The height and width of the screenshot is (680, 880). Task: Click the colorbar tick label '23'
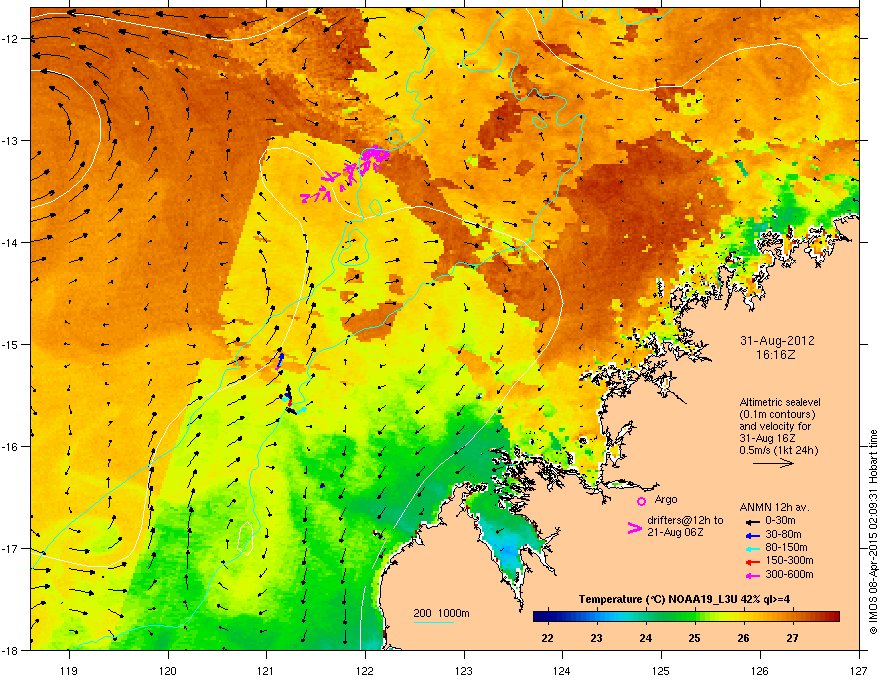pyautogui.click(x=596, y=638)
